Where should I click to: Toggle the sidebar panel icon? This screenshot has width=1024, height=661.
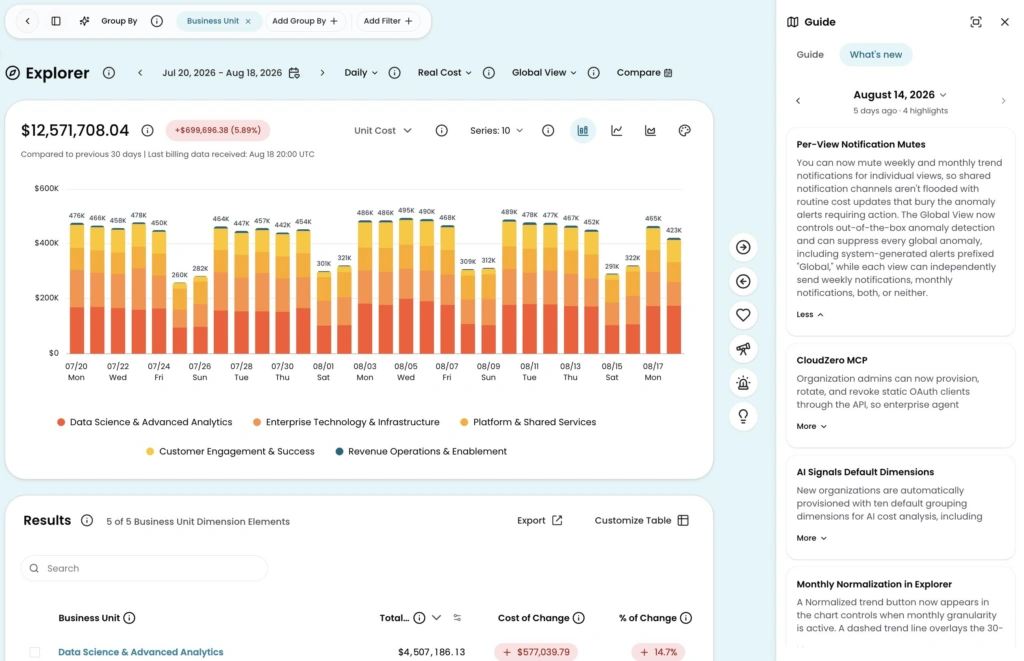pos(56,21)
